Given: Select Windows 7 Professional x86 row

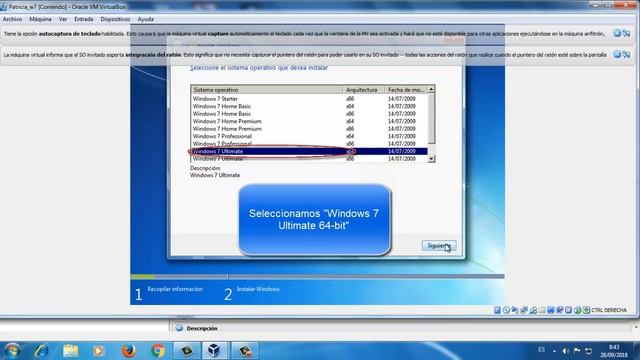Looking at the screenshot, I should [x=309, y=144].
